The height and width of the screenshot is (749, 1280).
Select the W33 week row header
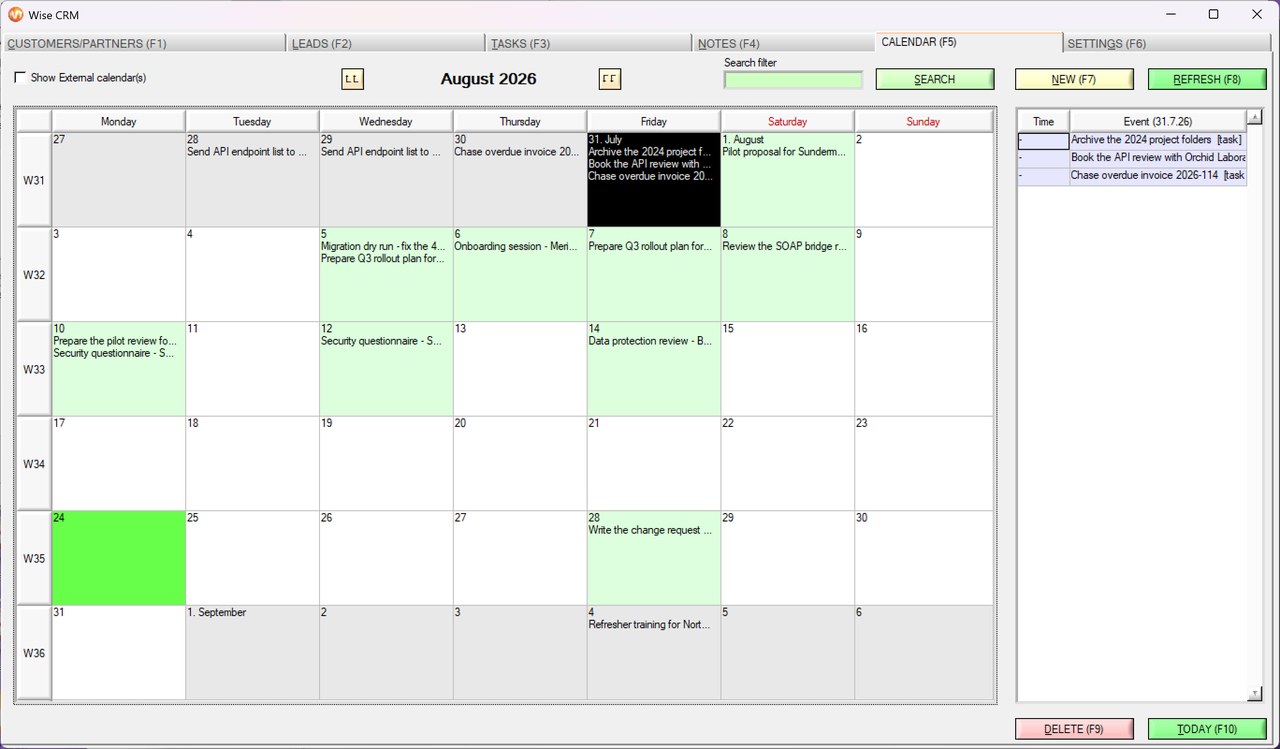34,369
